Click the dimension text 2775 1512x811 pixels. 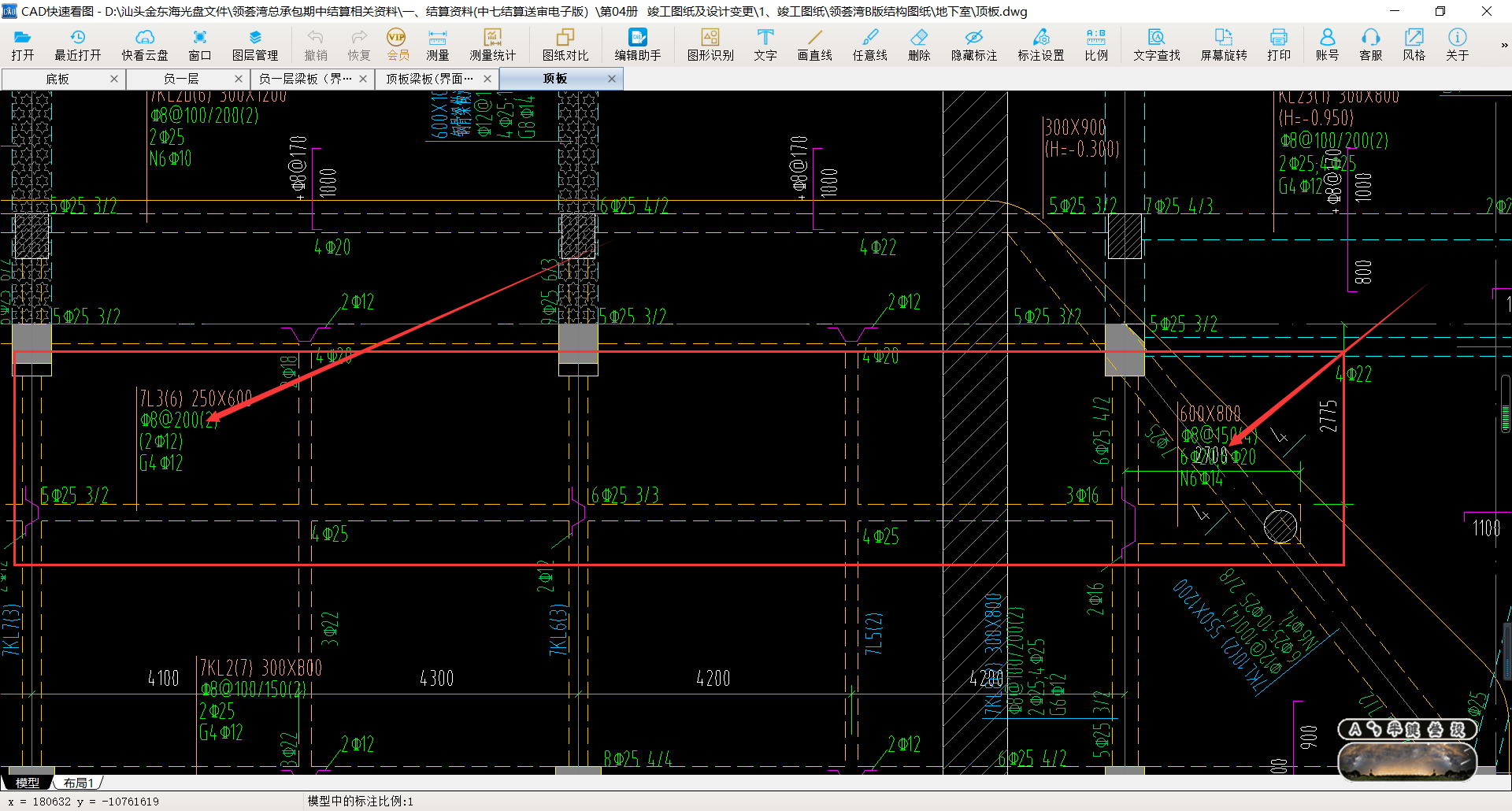1329,417
